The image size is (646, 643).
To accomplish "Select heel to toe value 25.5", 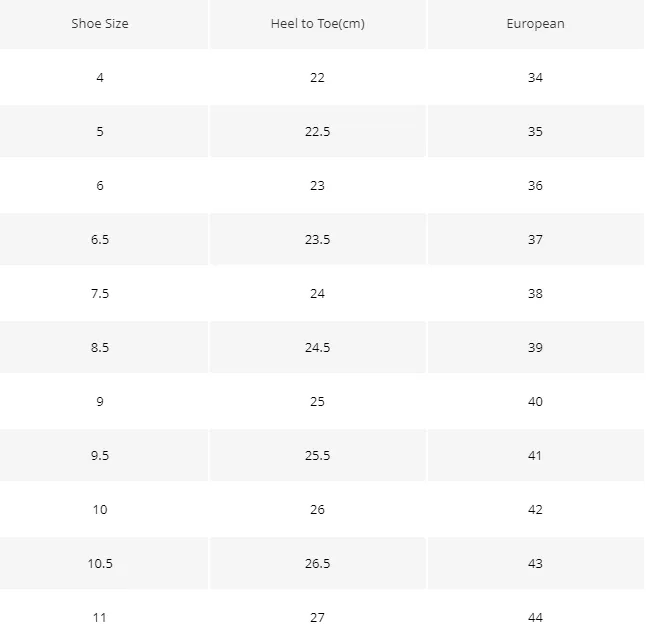I will coord(318,455).
